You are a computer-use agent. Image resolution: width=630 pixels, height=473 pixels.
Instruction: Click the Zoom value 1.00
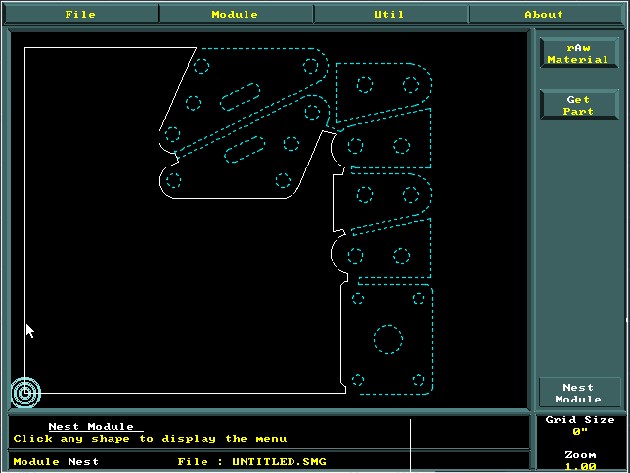(580, 467)
